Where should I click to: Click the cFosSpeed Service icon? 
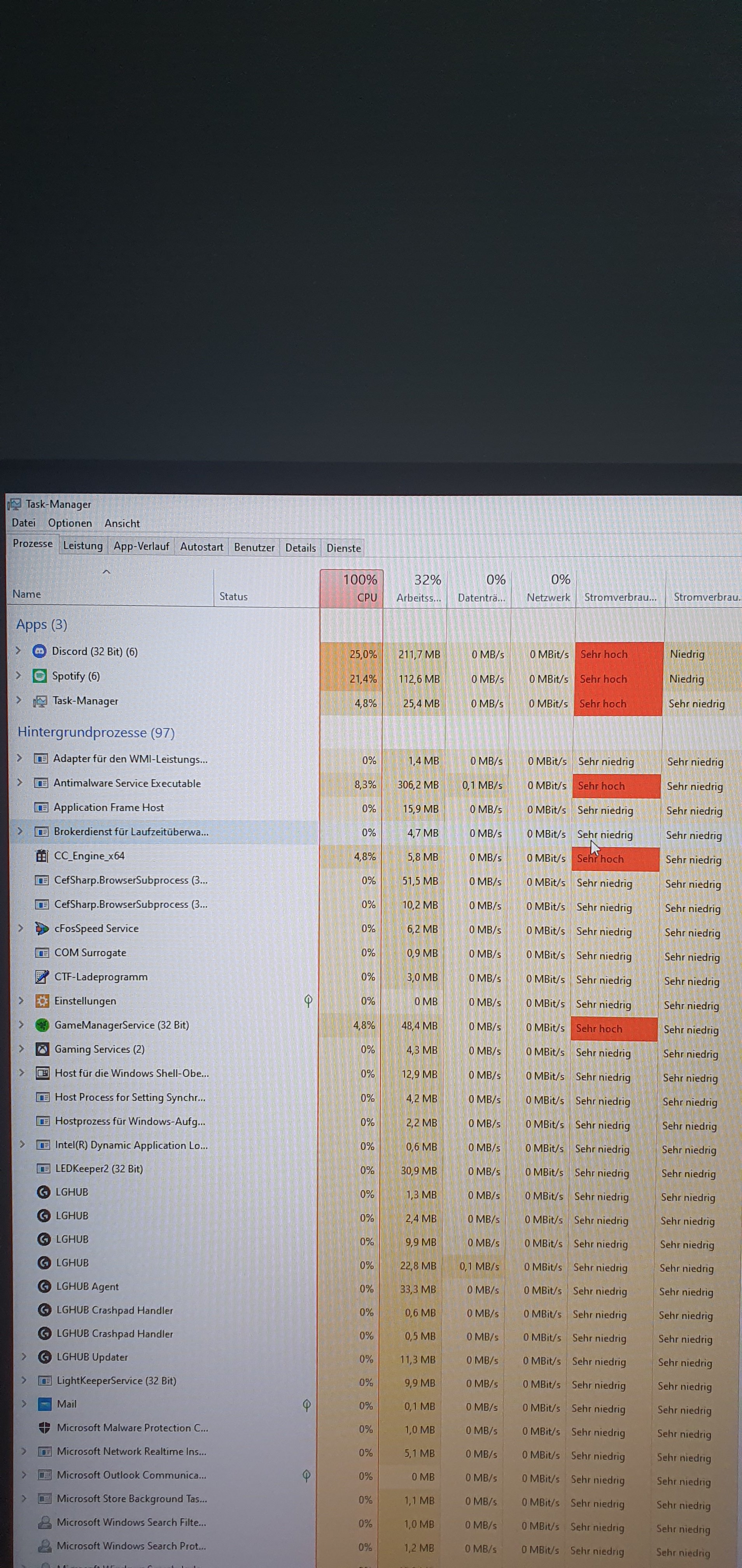click(41, 928)
